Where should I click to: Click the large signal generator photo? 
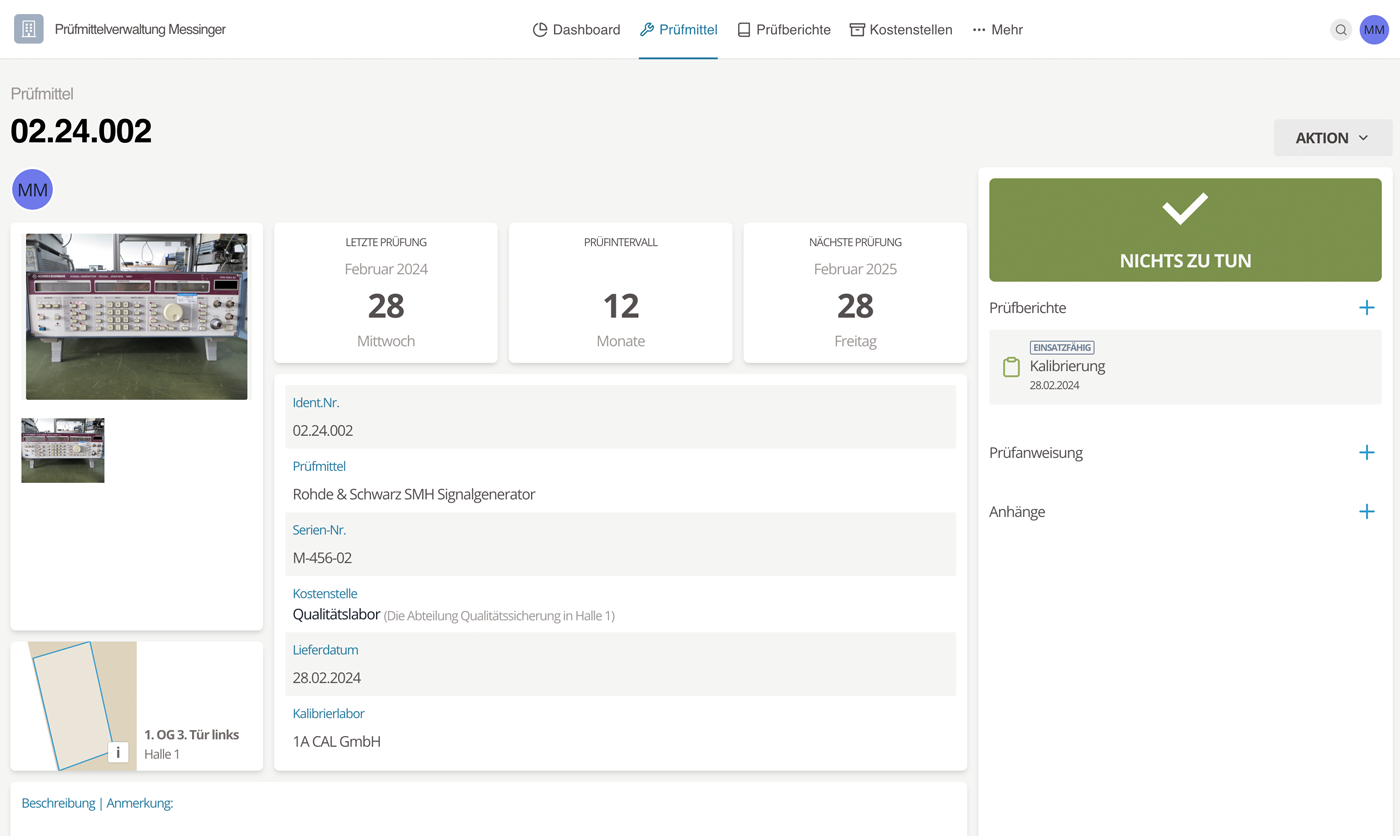pyautogui.click(x=137, y=317)
